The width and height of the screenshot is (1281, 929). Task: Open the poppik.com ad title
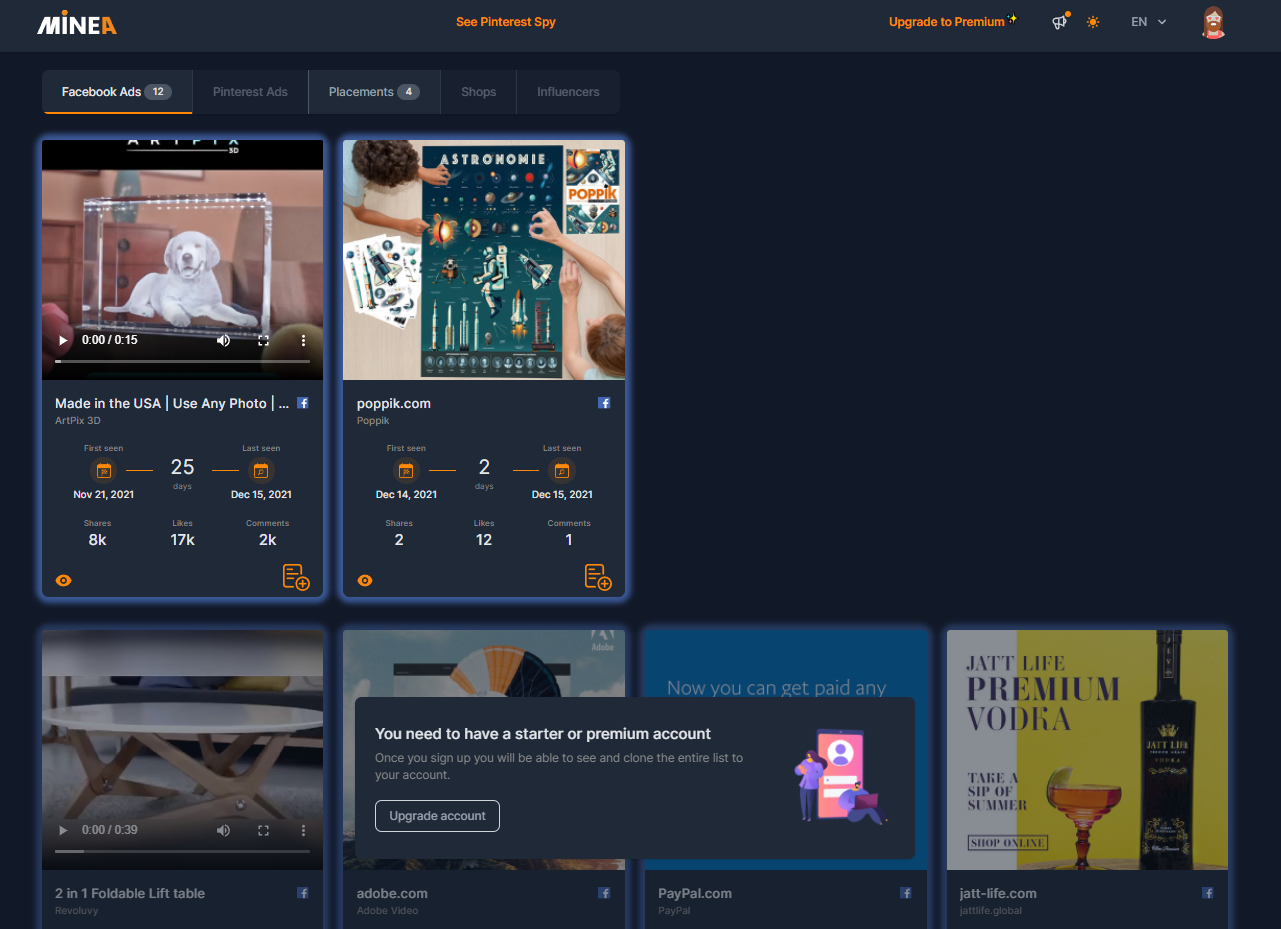pos(394,403)
